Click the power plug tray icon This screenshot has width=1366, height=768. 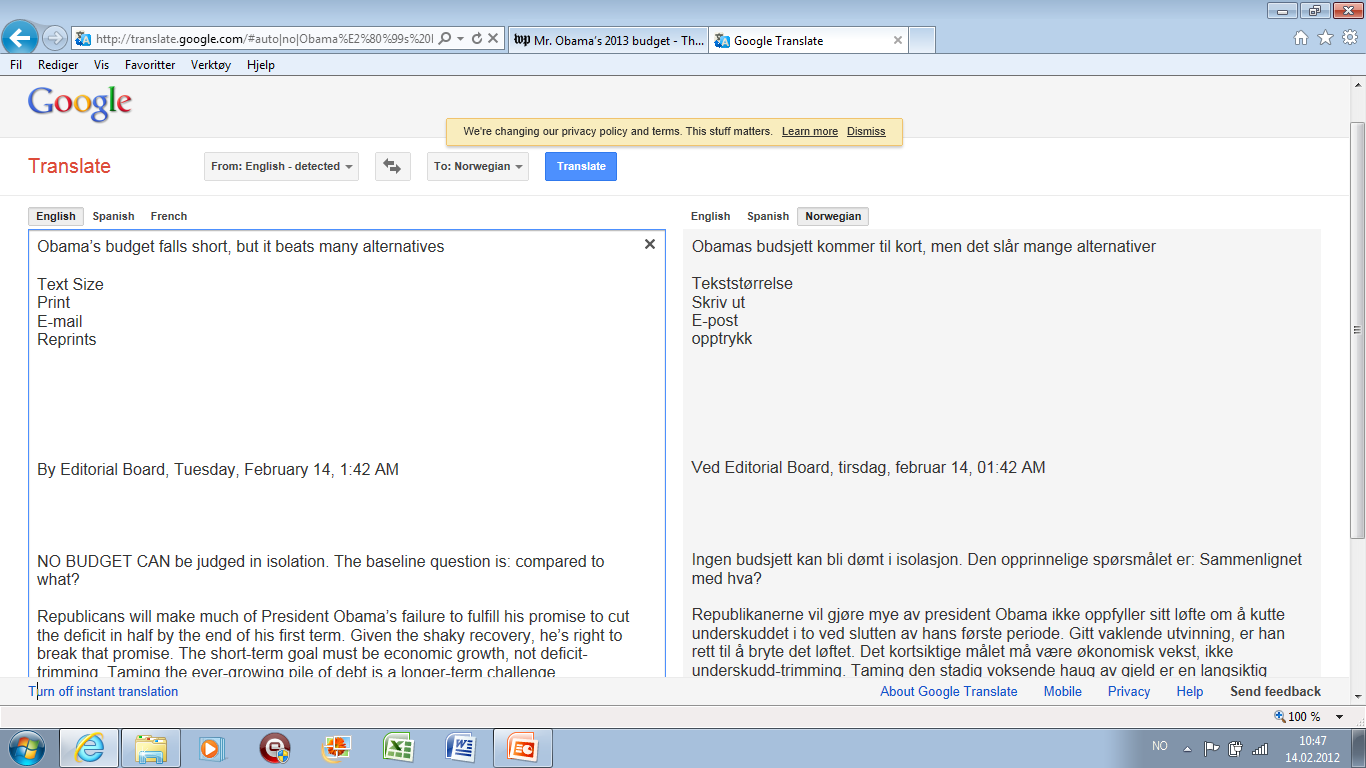[x=1235, y=747]
